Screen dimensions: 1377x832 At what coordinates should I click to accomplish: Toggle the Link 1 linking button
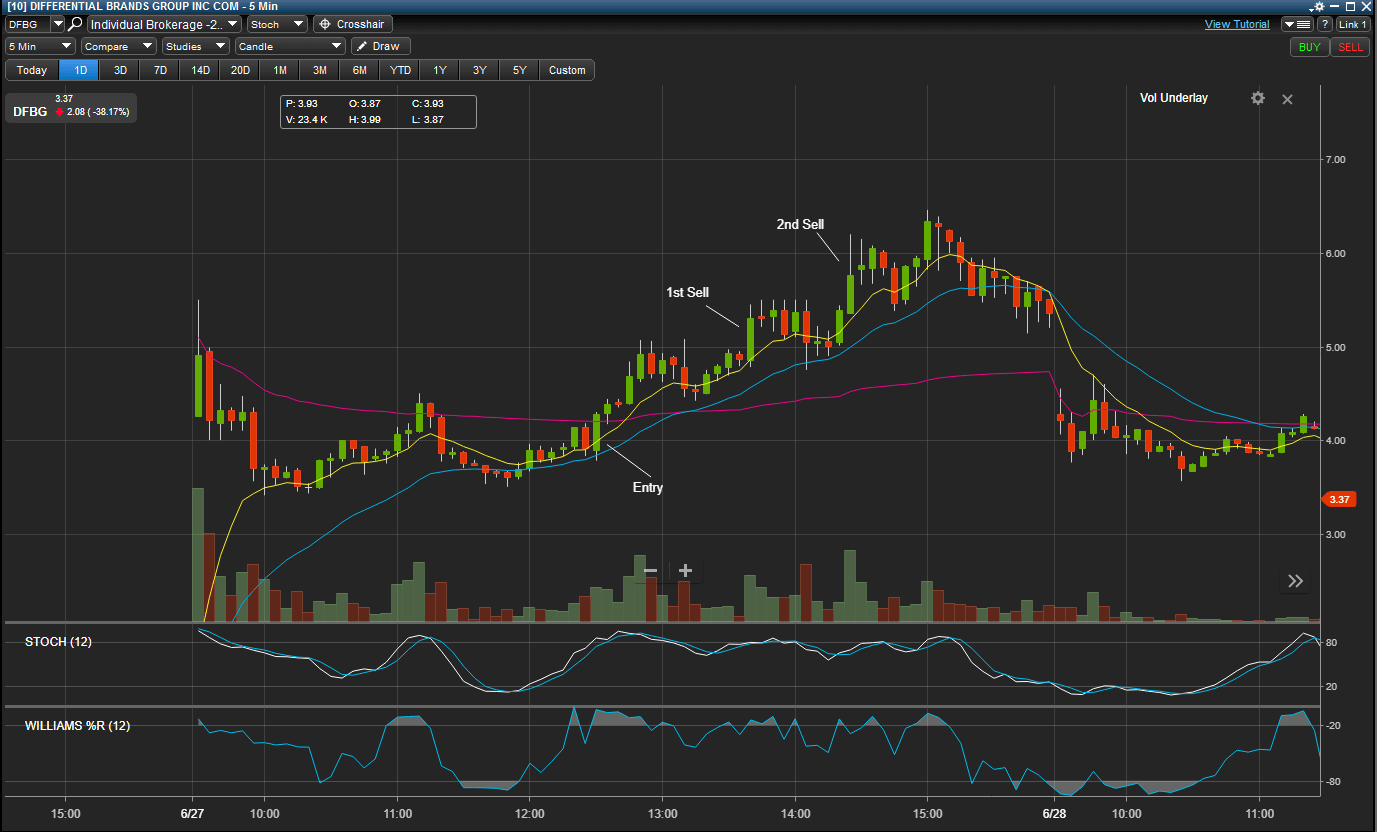coord(1352,24)
